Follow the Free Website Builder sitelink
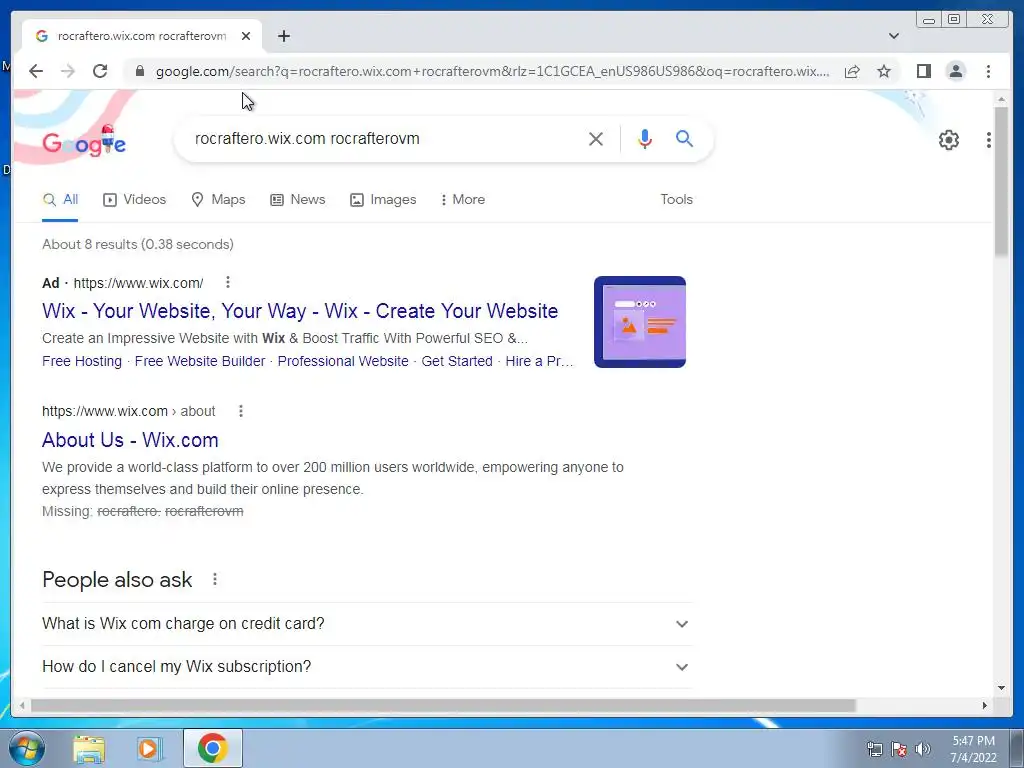Viewport: 1024px width, 768px height. [x=200, y=361]
